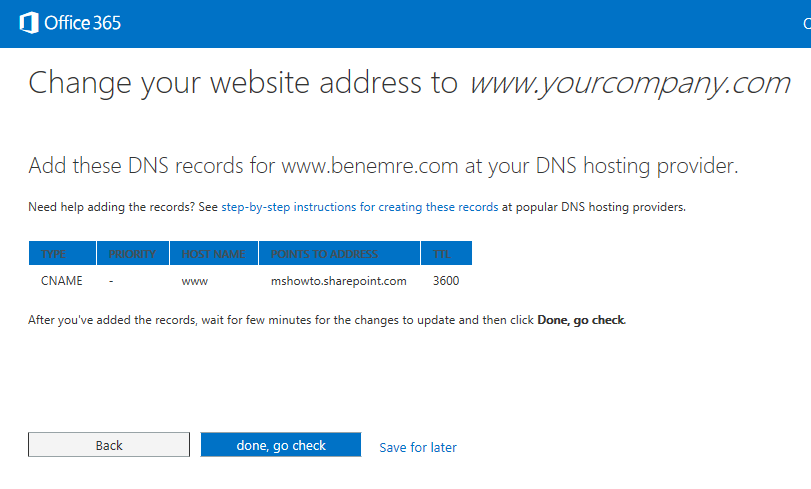The image size is (811, 489).
Task: Click the bold Done, go check instruction text
Action: 581,320
